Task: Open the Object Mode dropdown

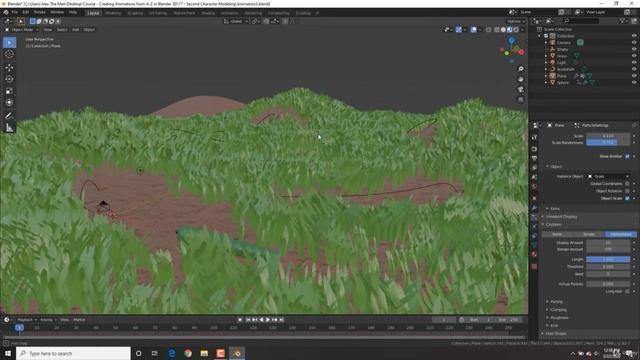Action: (22, 30)
